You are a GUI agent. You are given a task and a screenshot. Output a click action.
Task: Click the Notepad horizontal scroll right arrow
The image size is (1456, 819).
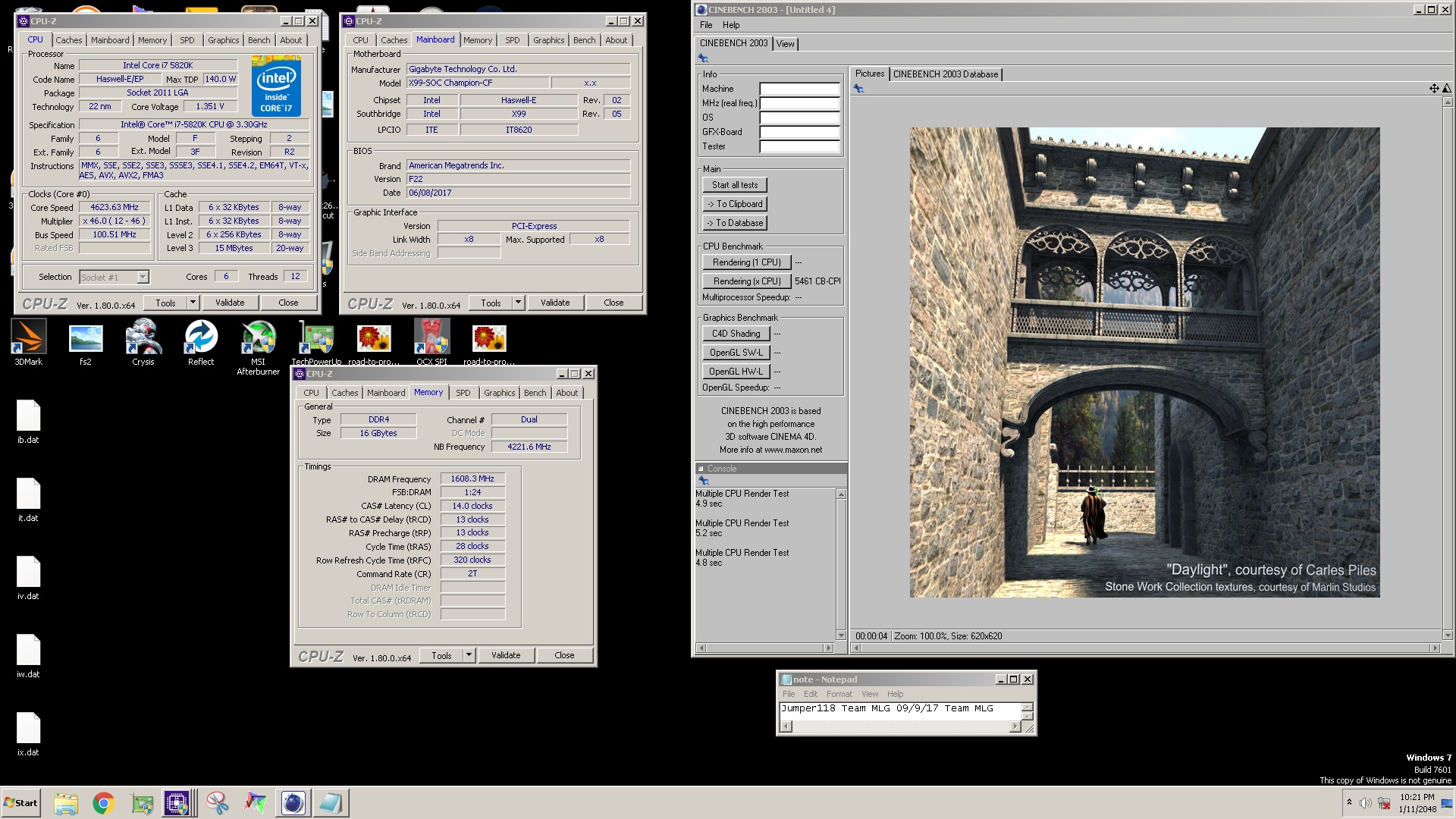click(x=1015, y=726)
